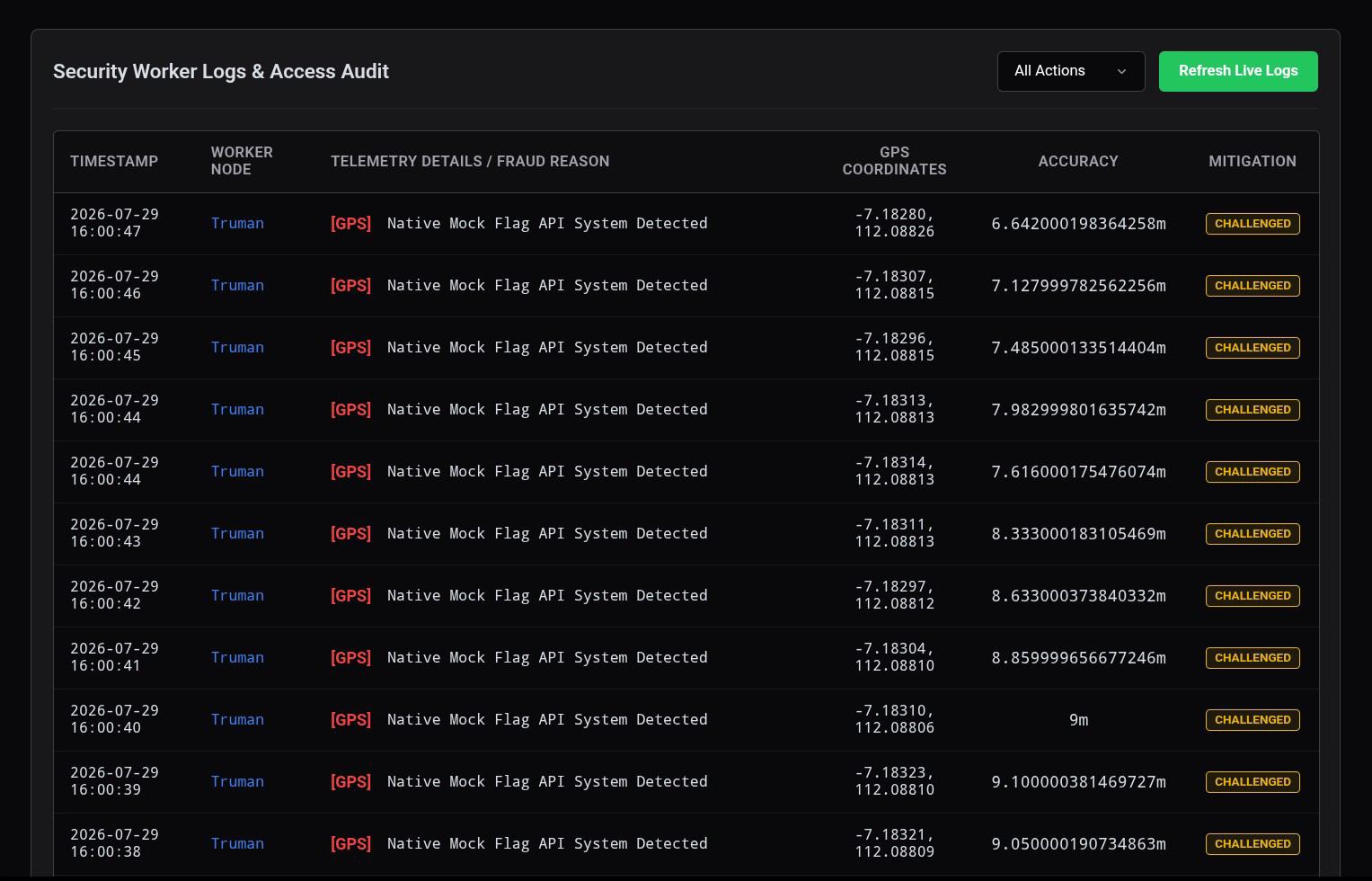This screenshot has height=881, width=1372.
Task: Click accuracy value 7.485000133514404m
Action: [1078, 347]
